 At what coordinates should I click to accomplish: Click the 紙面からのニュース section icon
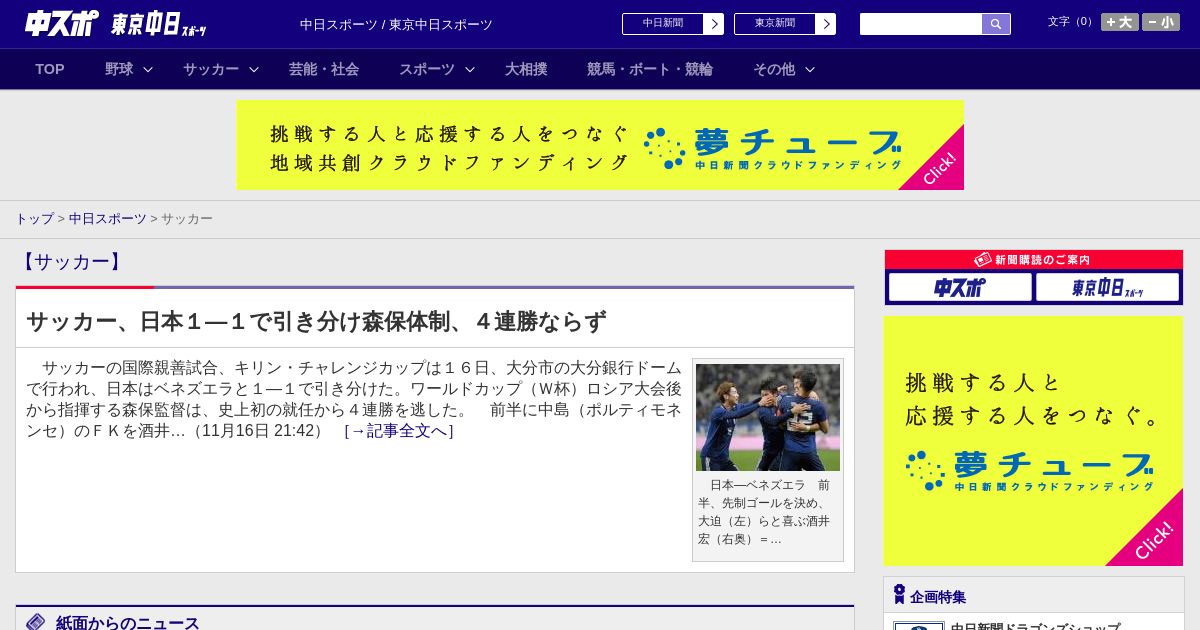[x=36, y=622]
